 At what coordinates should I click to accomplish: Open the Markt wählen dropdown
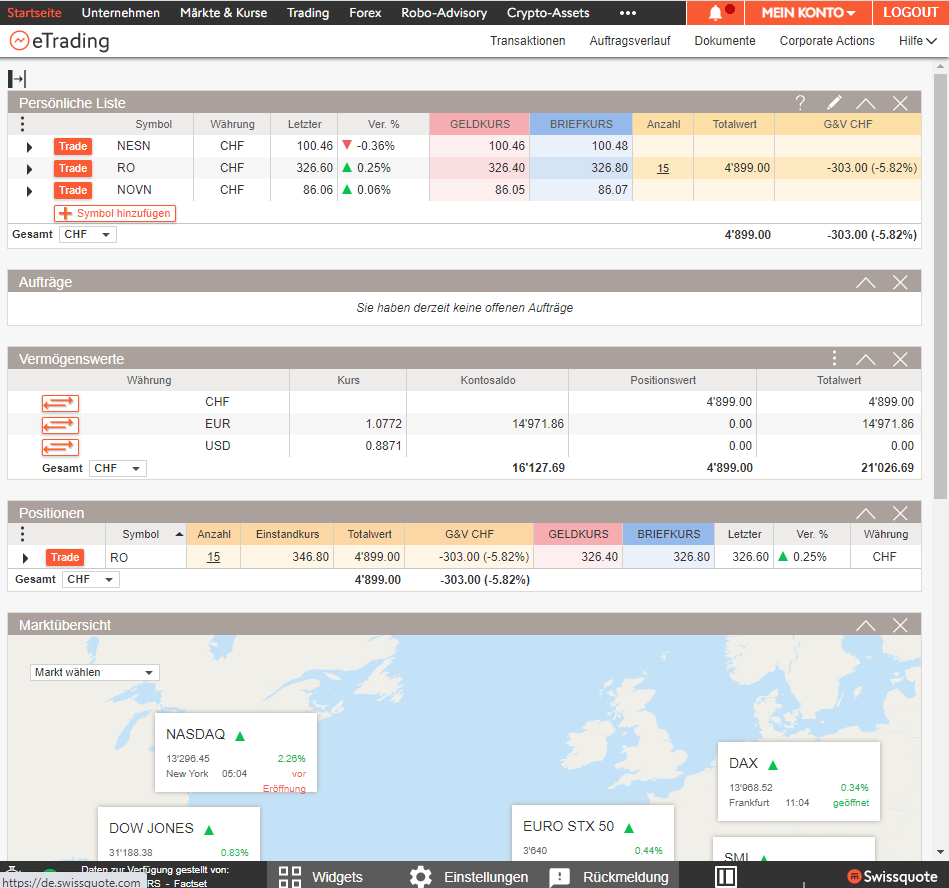(94, 672)
